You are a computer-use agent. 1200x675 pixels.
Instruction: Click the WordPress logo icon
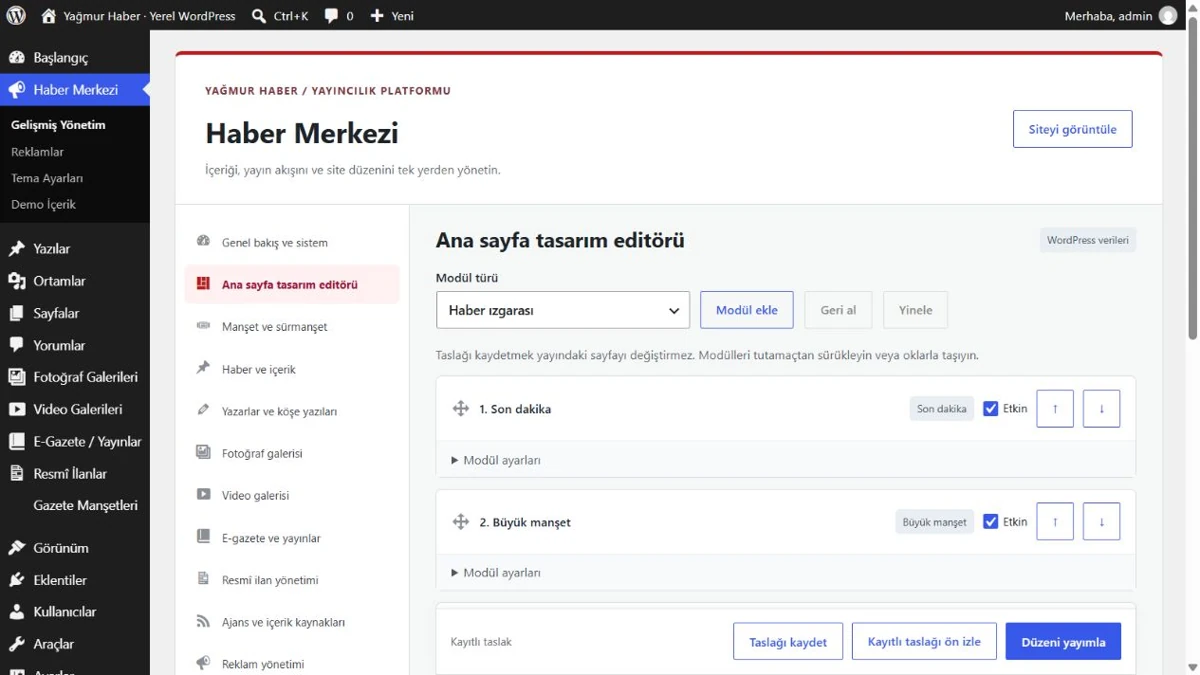tap(16, 15)
